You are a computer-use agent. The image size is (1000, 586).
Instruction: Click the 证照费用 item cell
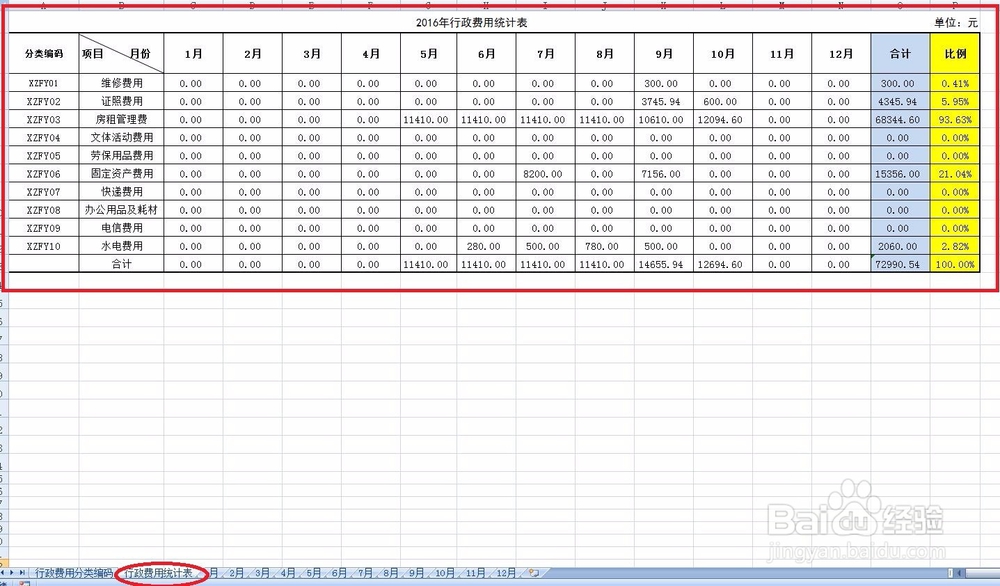click(121, 101)
